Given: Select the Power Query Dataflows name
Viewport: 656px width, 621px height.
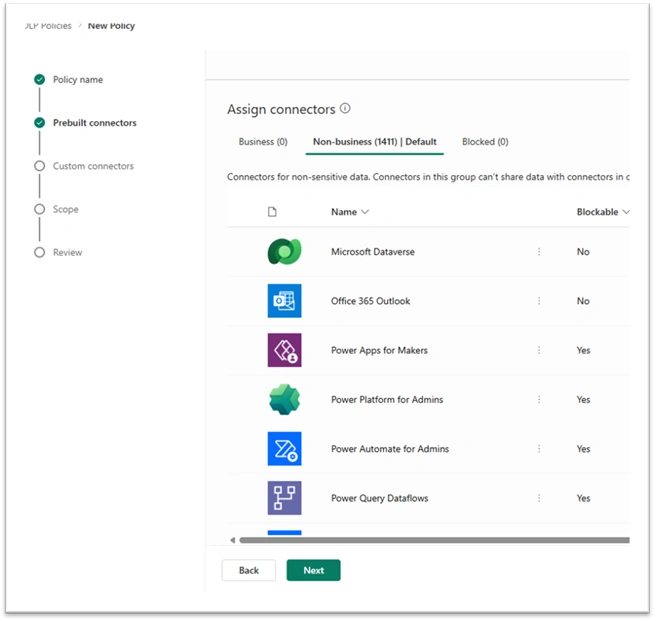Looking at the screenshot, I should pyautogui.click(x=379, y=498).
